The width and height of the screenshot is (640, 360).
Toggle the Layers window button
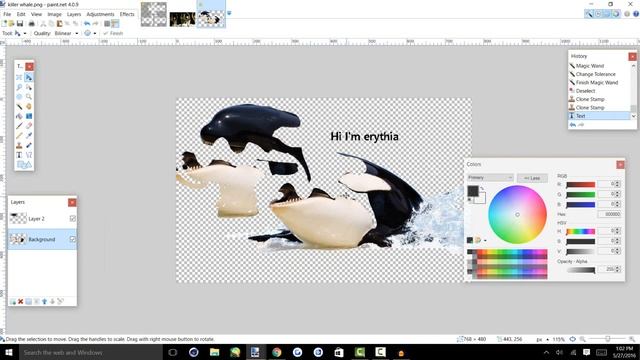coord(607,14)
